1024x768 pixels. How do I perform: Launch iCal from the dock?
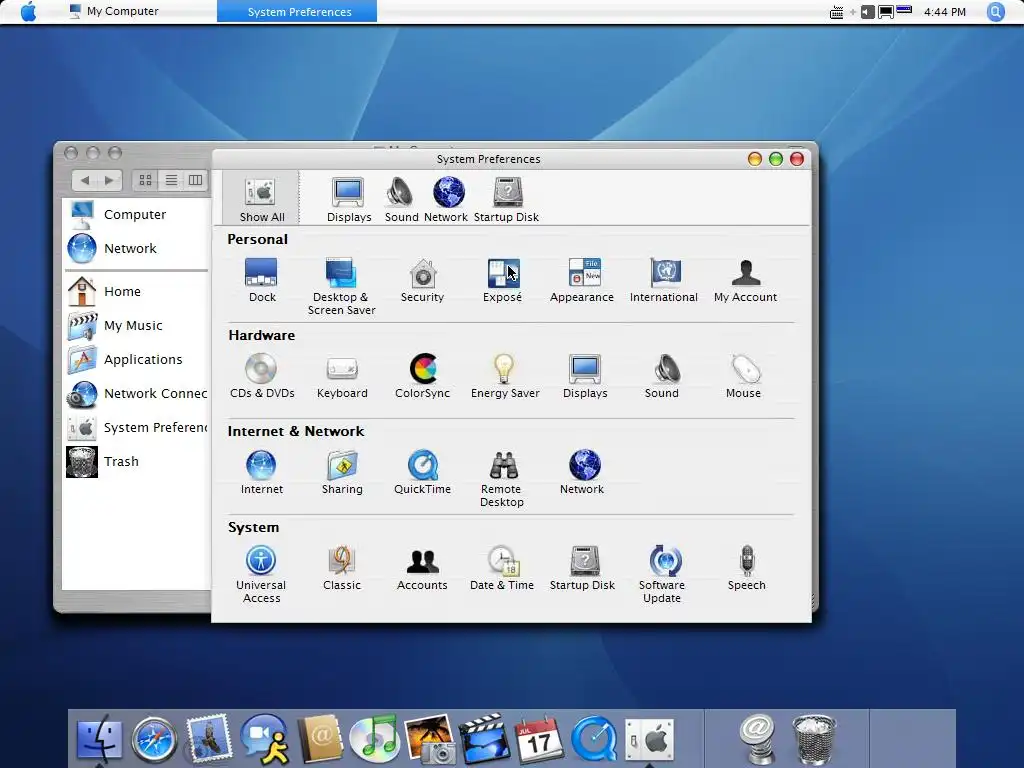(x=539, y=741)
